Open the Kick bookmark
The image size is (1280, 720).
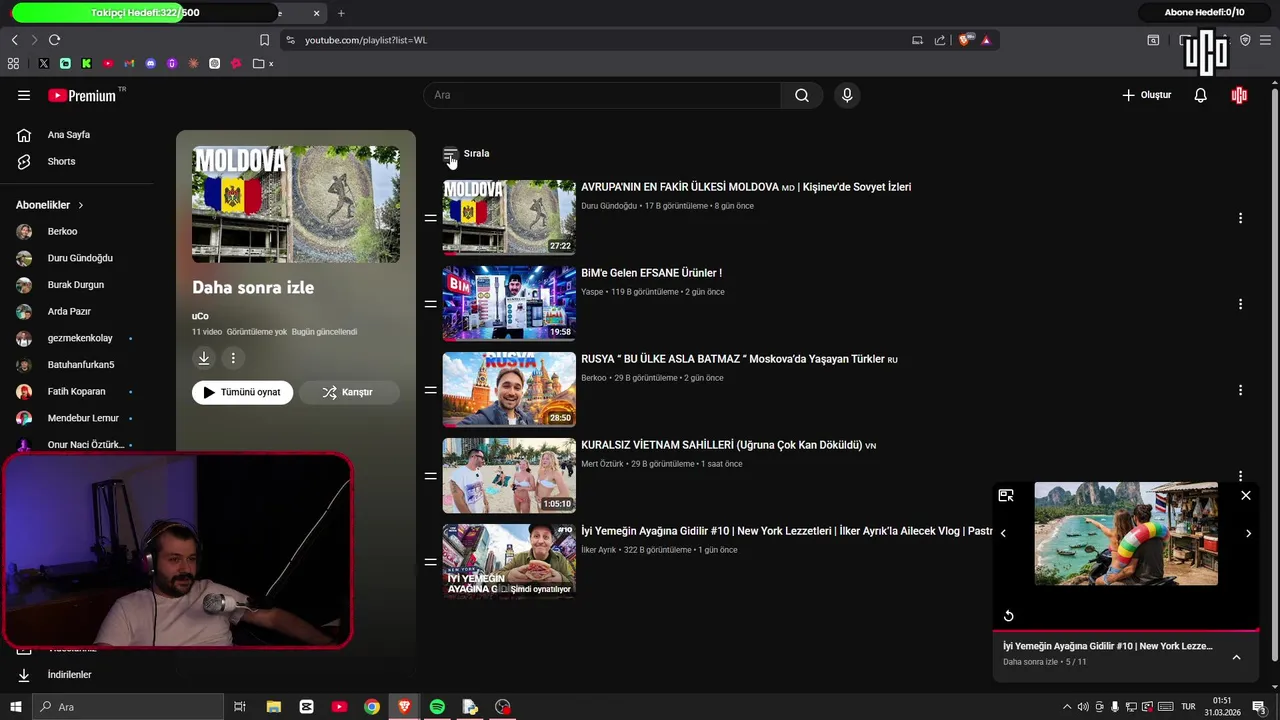(x=86, y=63)
